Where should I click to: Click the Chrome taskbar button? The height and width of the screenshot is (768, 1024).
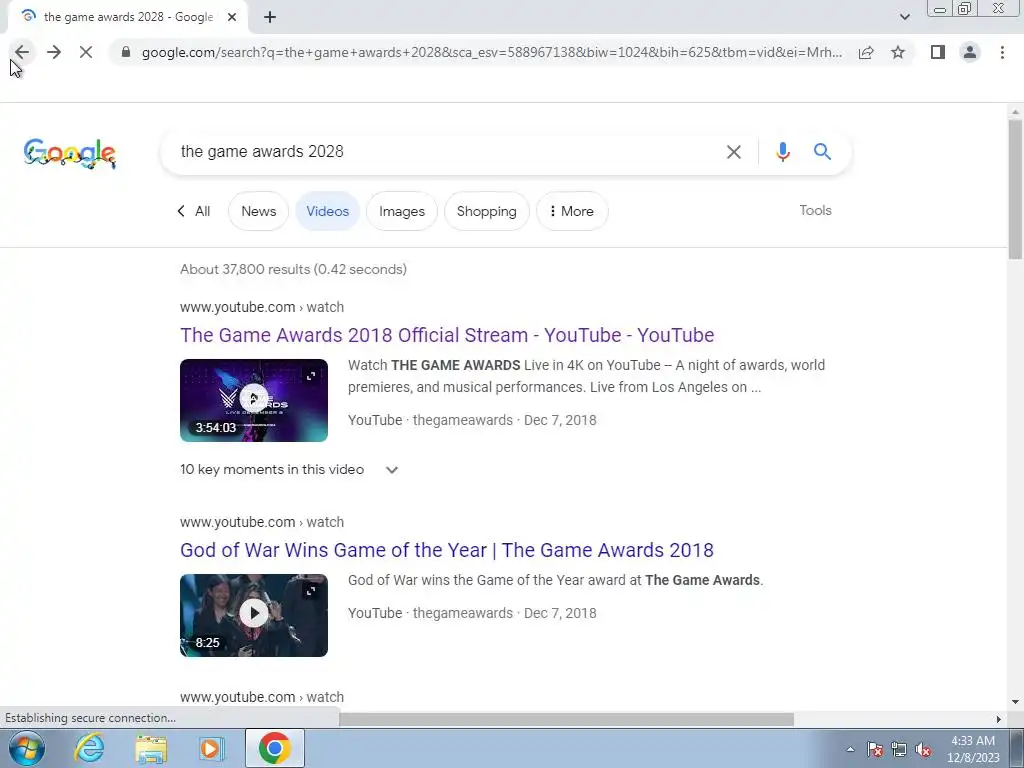click(x=275, y=748)
